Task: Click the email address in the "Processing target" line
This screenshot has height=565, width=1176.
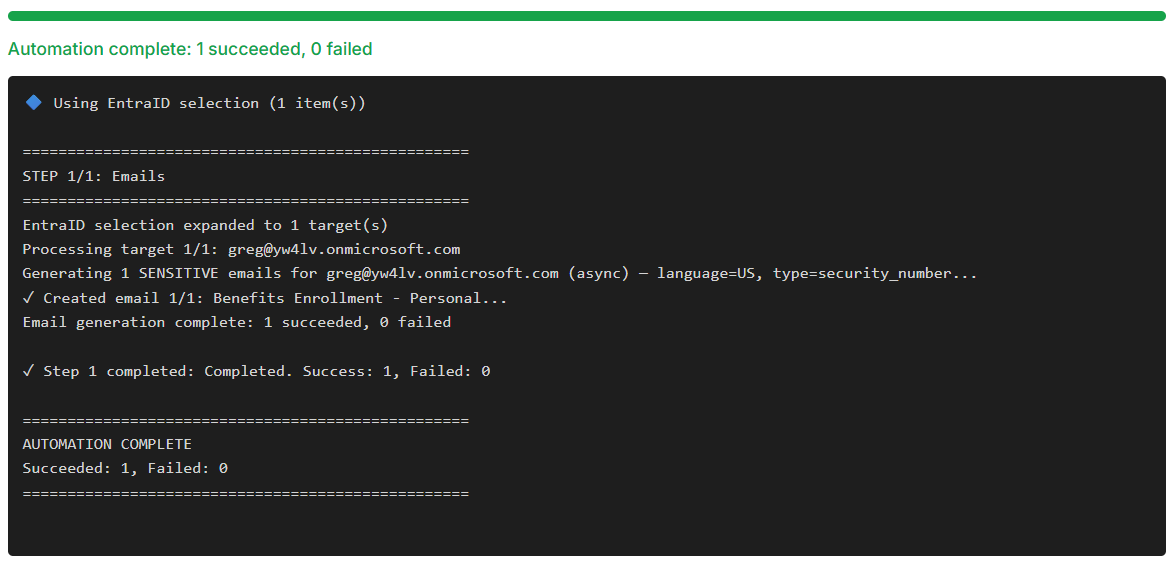Action: click(x=343, y=249)
